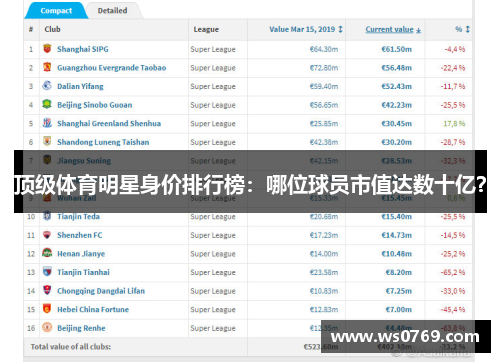500x362 pixels.
Task: Click the -4,4 % change value
Action: coord(455,49)
